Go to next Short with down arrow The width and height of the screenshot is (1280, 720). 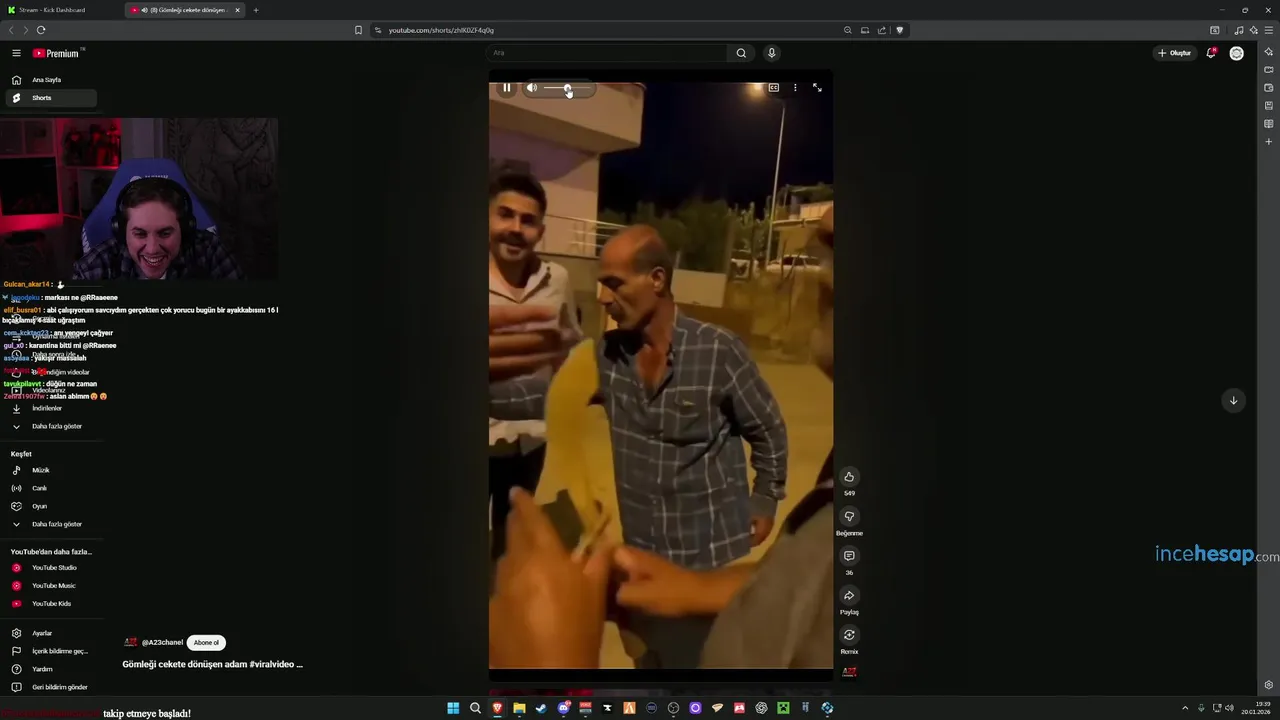pos(1233,400)
